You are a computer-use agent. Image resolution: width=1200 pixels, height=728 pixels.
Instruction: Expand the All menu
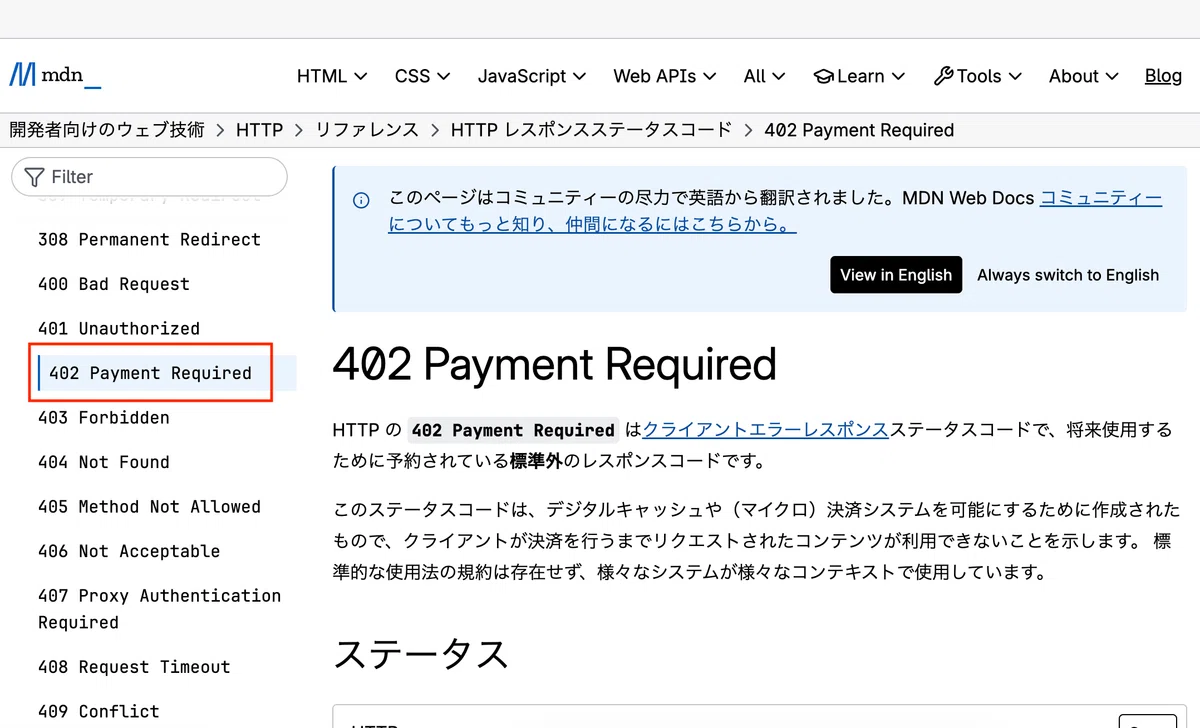(x=765, y=76)
